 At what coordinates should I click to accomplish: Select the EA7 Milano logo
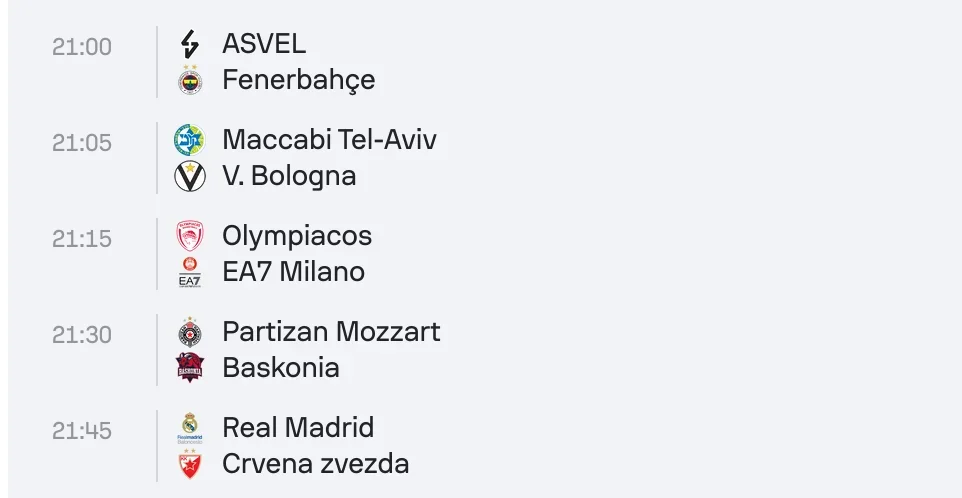pos(189,272)
